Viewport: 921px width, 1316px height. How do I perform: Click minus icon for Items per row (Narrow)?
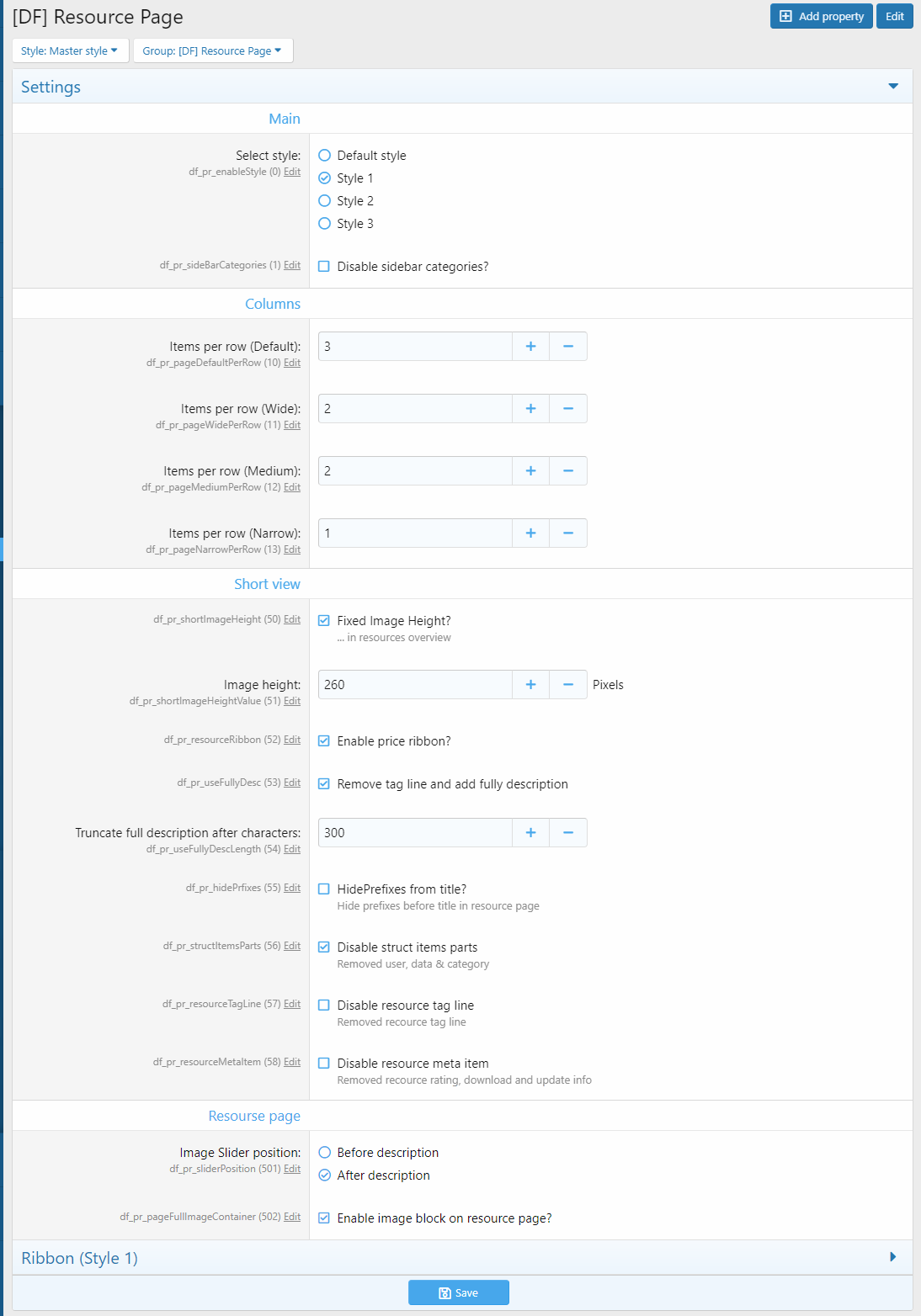[x=568, y=533]
